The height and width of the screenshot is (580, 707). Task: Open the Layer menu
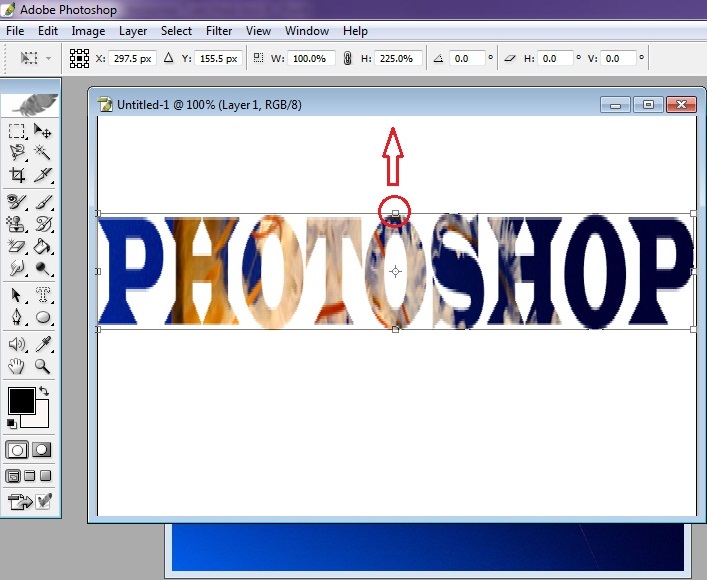point(133,31)
